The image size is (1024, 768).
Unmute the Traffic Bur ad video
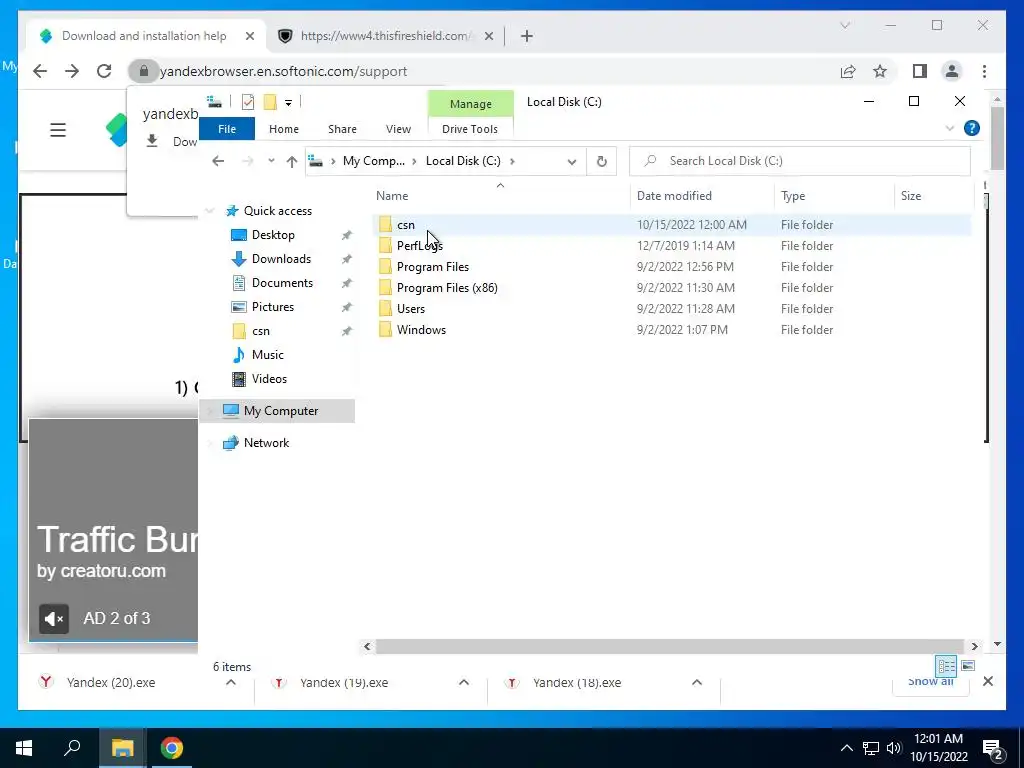click(54, 618)
